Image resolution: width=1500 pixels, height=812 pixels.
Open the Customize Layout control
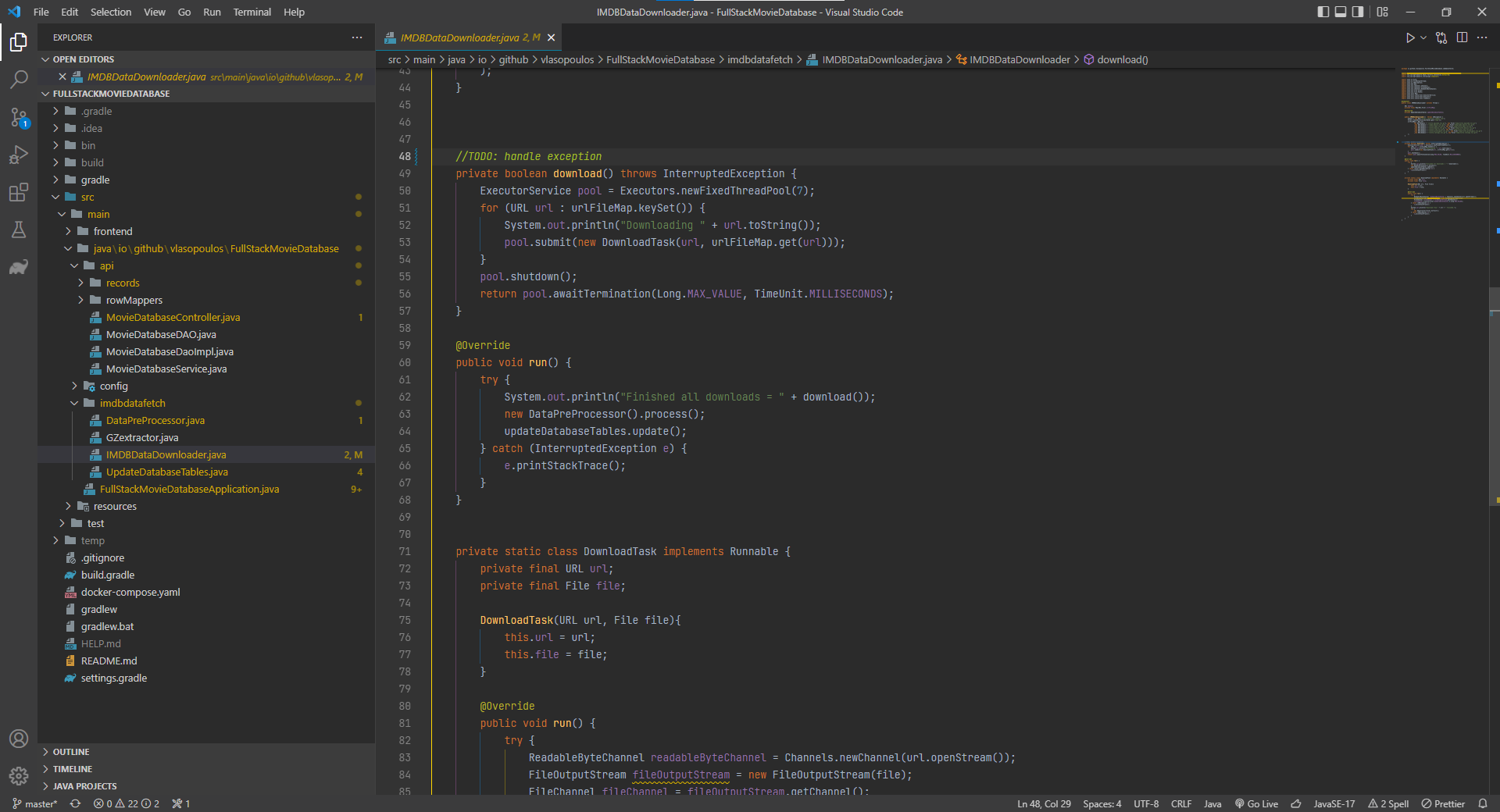click(x=1383, y=12)
